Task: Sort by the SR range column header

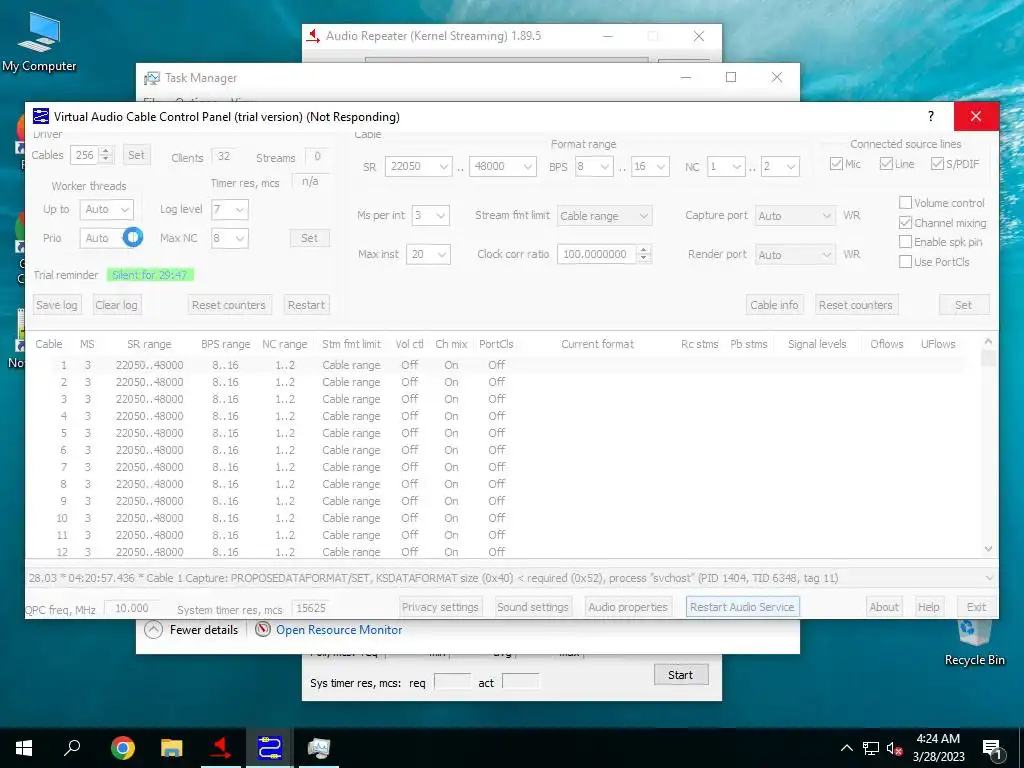Action: [149, 344]
